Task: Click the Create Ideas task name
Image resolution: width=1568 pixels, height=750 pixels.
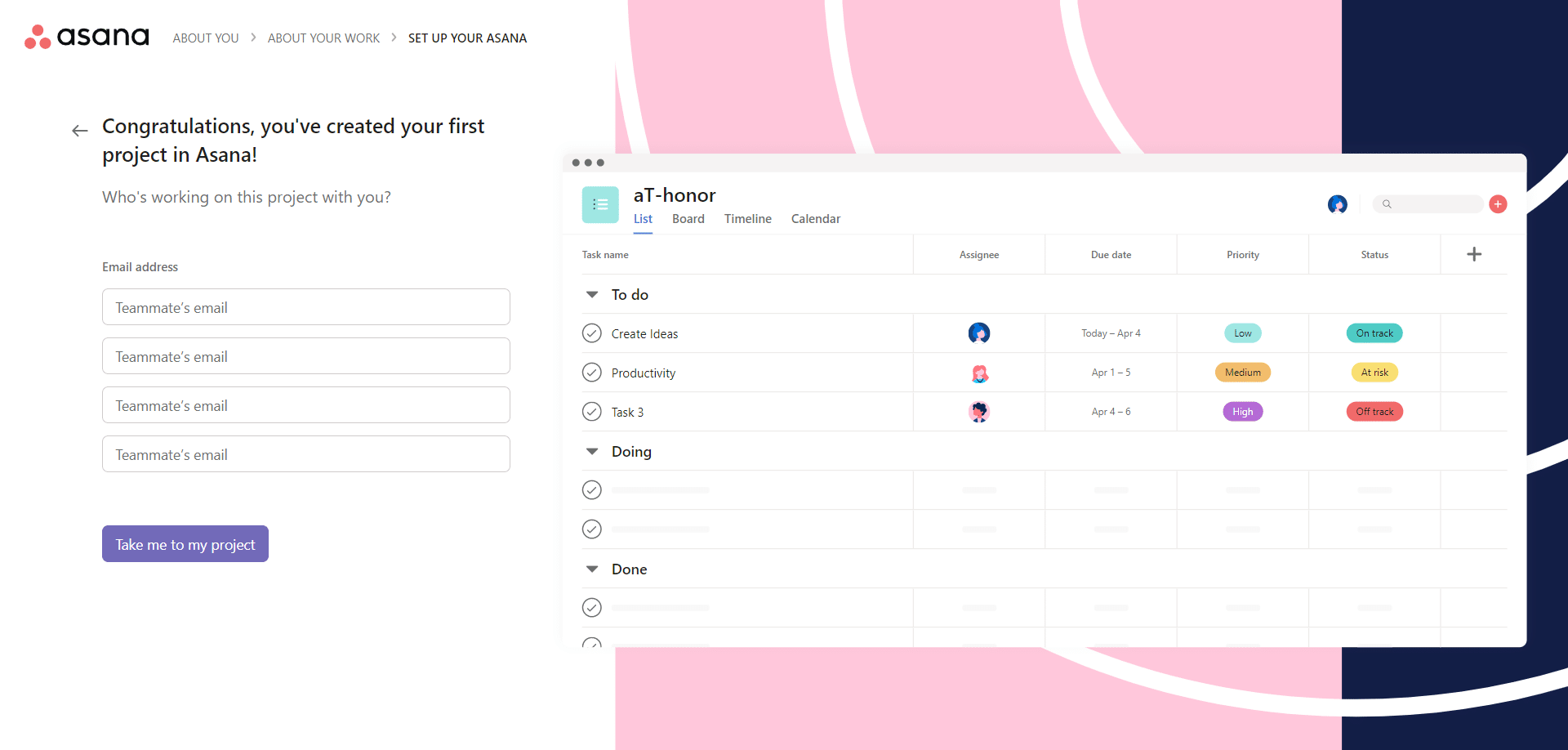Action: 644,334
